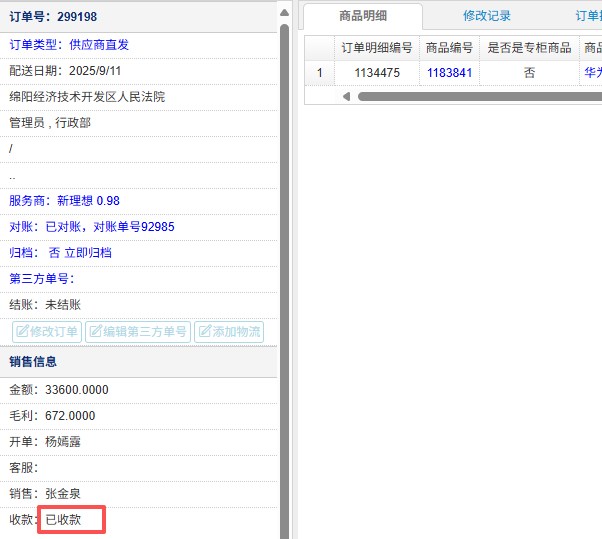Click the left arrow of horizontal scrollbar
Screen dimensions: 602x539
[347, 96]
